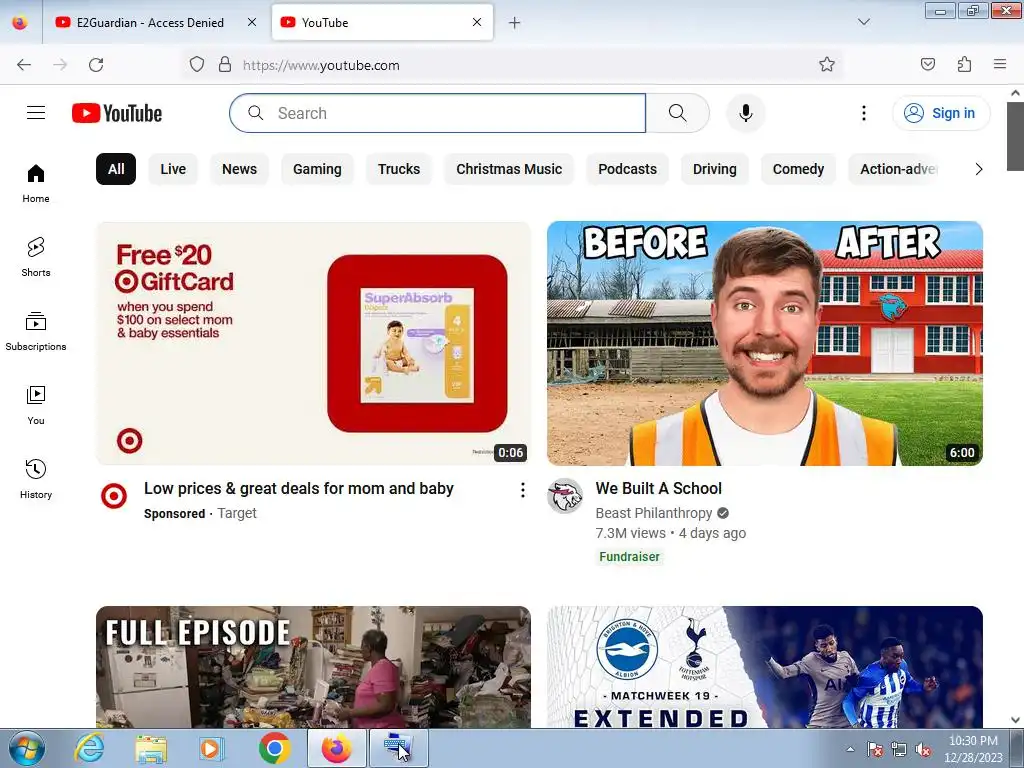Open the FULL EPISODE video thumbnail
The width and height of the screenshot is (1024, 768).
tap(313, 667)
